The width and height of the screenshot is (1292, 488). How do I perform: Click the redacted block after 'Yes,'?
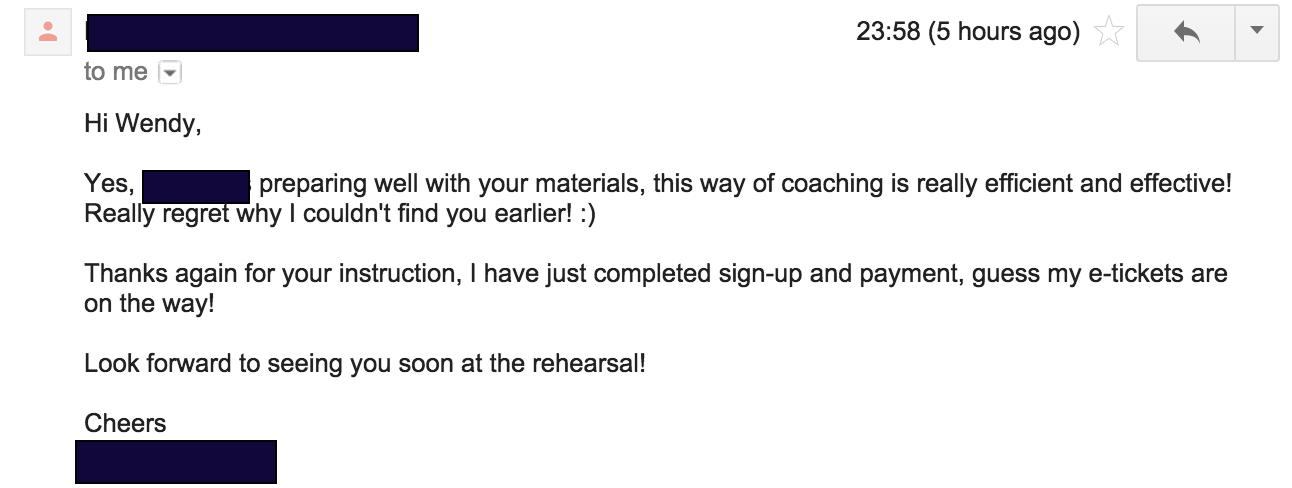click(195, 186)
